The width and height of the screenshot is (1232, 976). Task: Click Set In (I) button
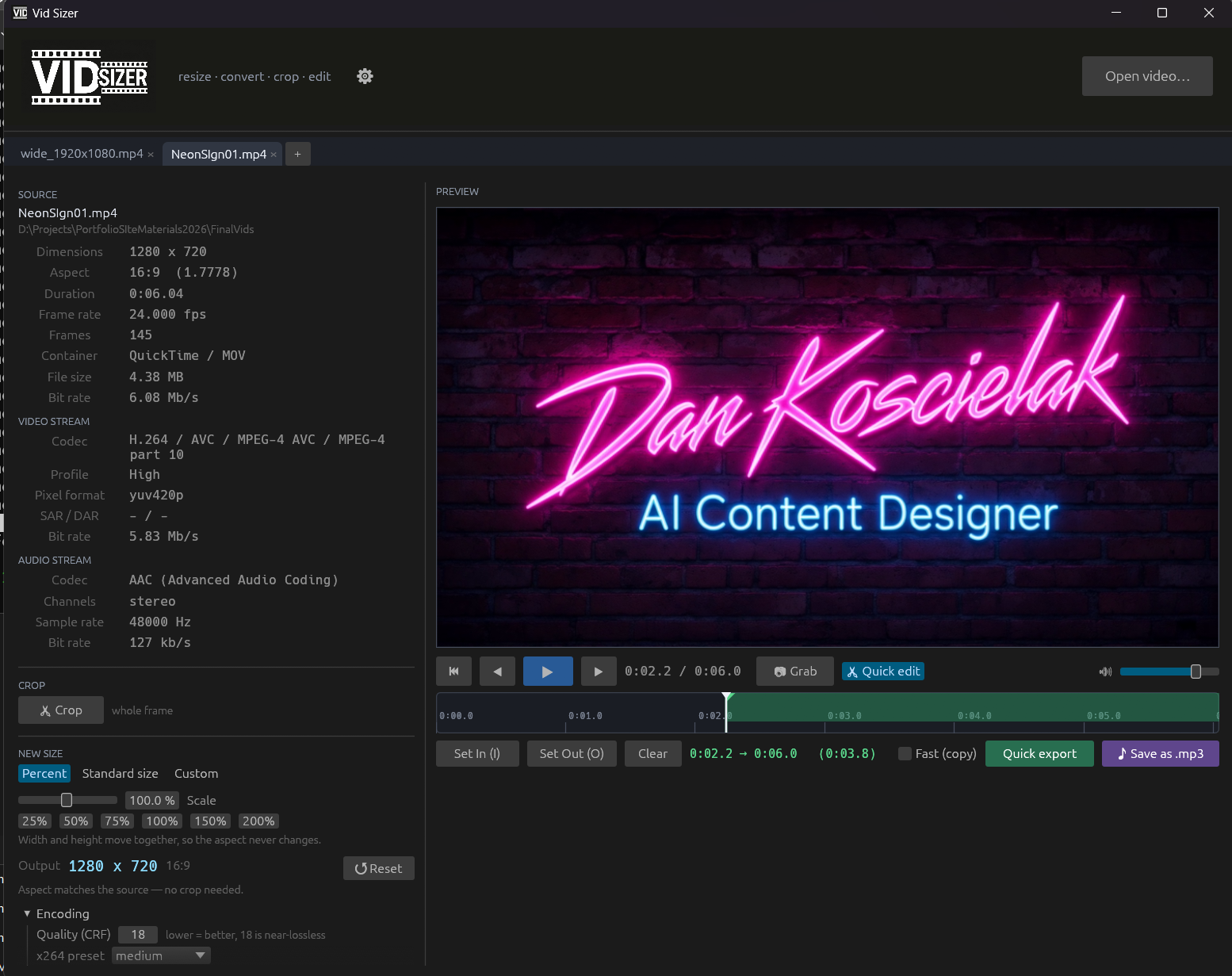tap(477, 754)
